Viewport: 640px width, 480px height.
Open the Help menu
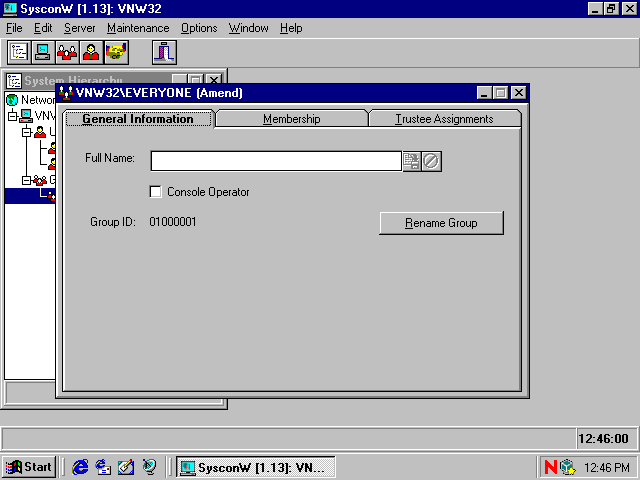pyautogui.click(x=291, y=28)
